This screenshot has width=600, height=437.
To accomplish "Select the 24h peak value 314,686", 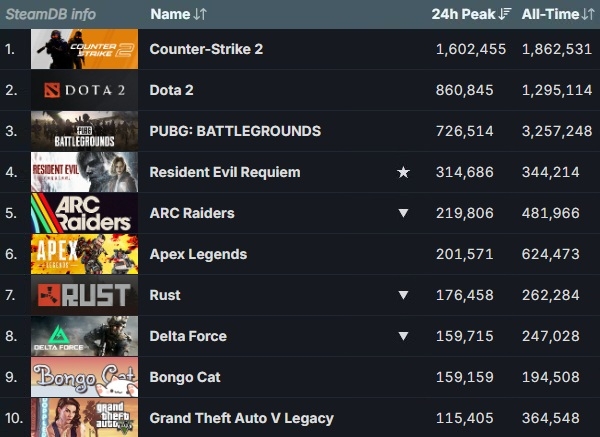I will (x=465, y=172).
